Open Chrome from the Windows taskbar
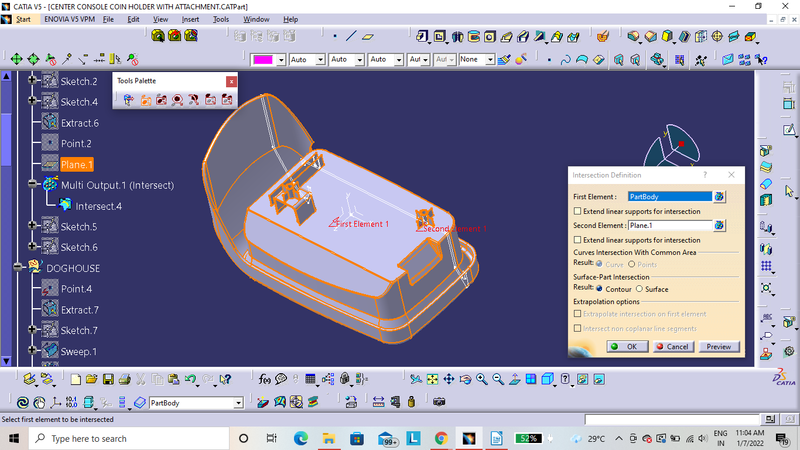The image size is (800, 450). (441, 438)
